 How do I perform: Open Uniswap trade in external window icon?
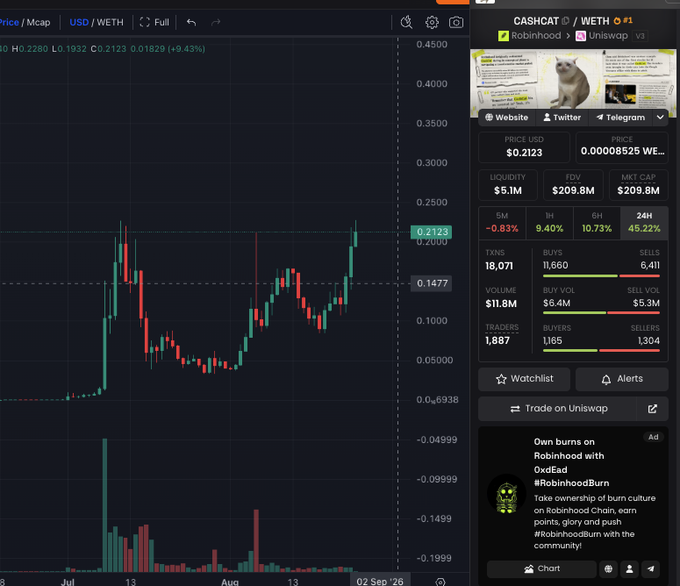(x=652, y=409)
